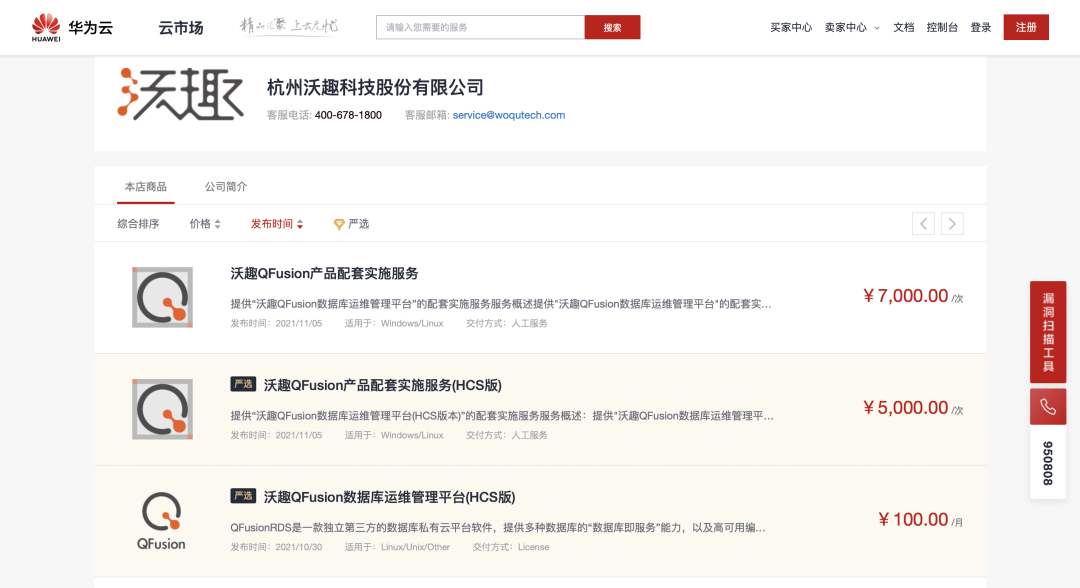Click QFusion icon of HCS版 实施服务 product
Viewport: 1080px width, 588px height.
(163, 409)
